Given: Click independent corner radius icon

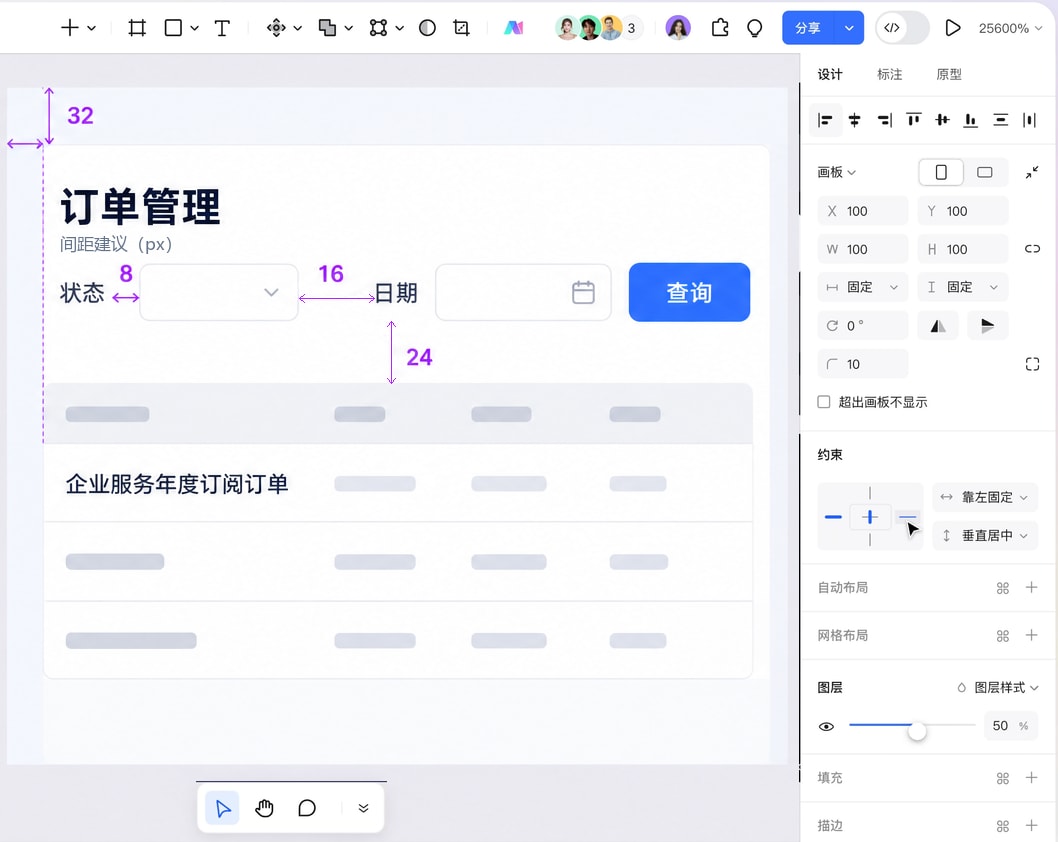Looking at the screenshot, I should point(1032,364).
